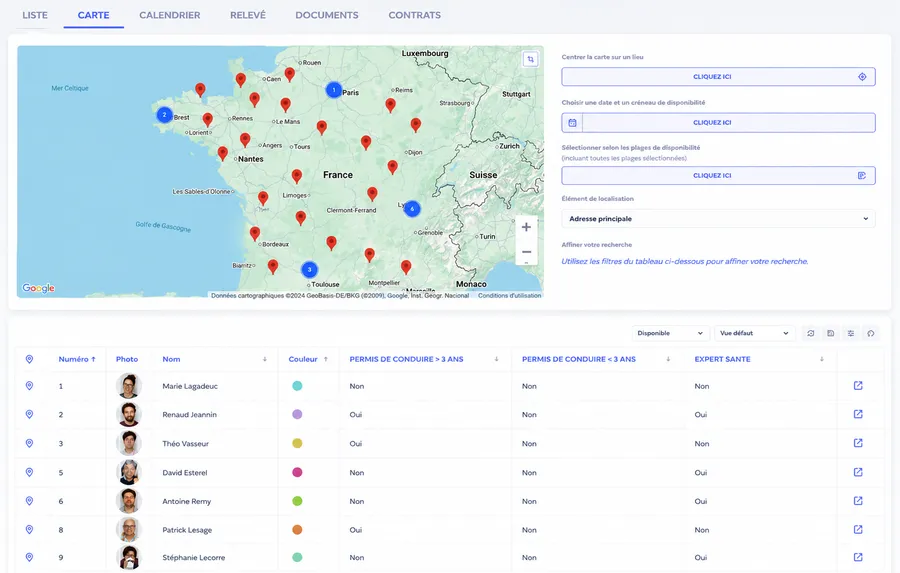The height and width of the screenshot is (573, 900).
Task: Open Stéphanie Lecorre's record via external icon
Action: tap(858, 557)
